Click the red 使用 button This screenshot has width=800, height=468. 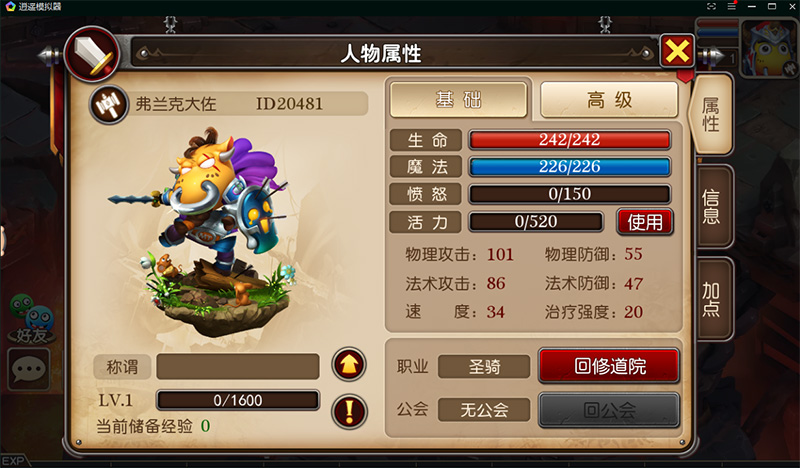pyautogui.click(x=645, y=222)
